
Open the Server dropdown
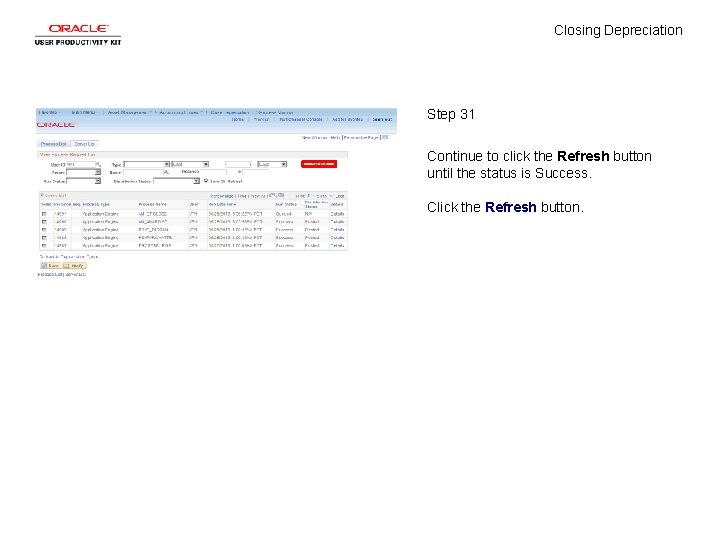pyautogui.click(x=83, y=173)
